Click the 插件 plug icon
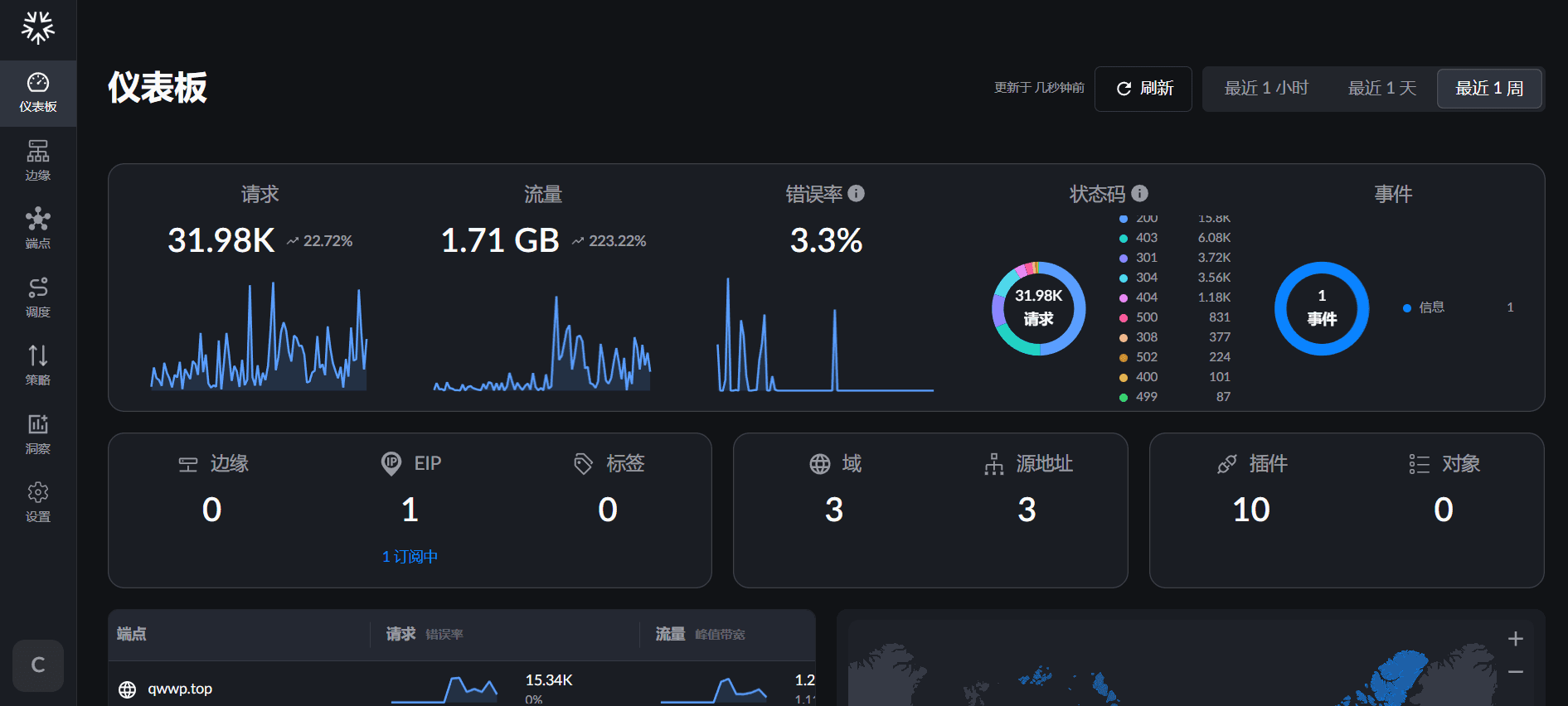Image resolution: width=1568 pixels, height=706 pixels. click(x=1227, y=464)
